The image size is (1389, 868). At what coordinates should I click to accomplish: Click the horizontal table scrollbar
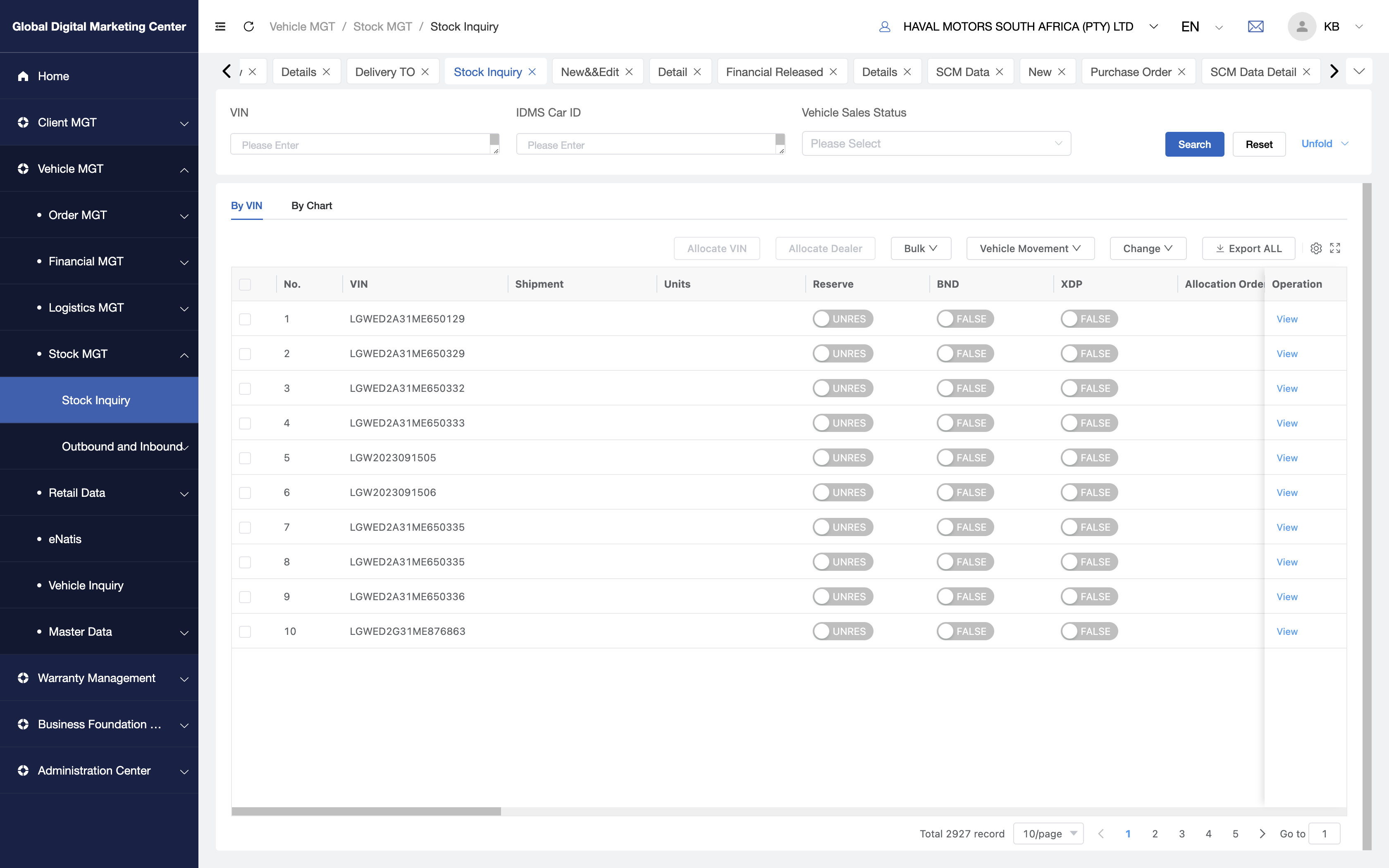coord(366,811)
